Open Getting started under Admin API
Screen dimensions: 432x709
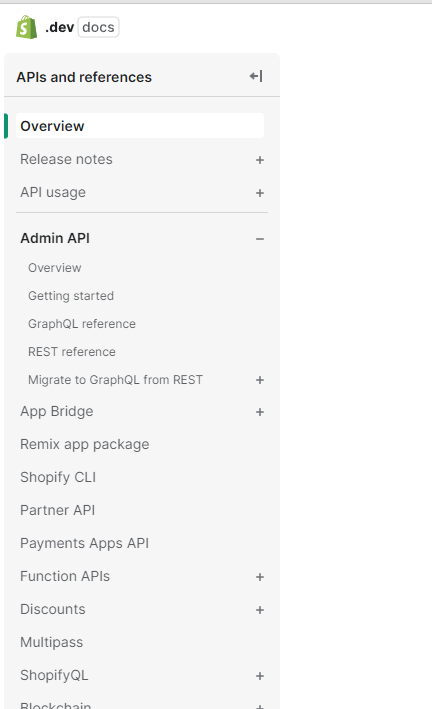pyautogui.click(x=71, y=296)
